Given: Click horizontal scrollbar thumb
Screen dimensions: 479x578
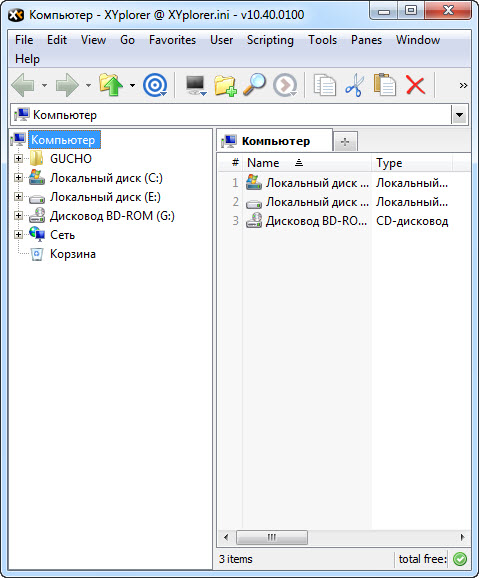Looking at the screenshot, I should pos(272,537).
